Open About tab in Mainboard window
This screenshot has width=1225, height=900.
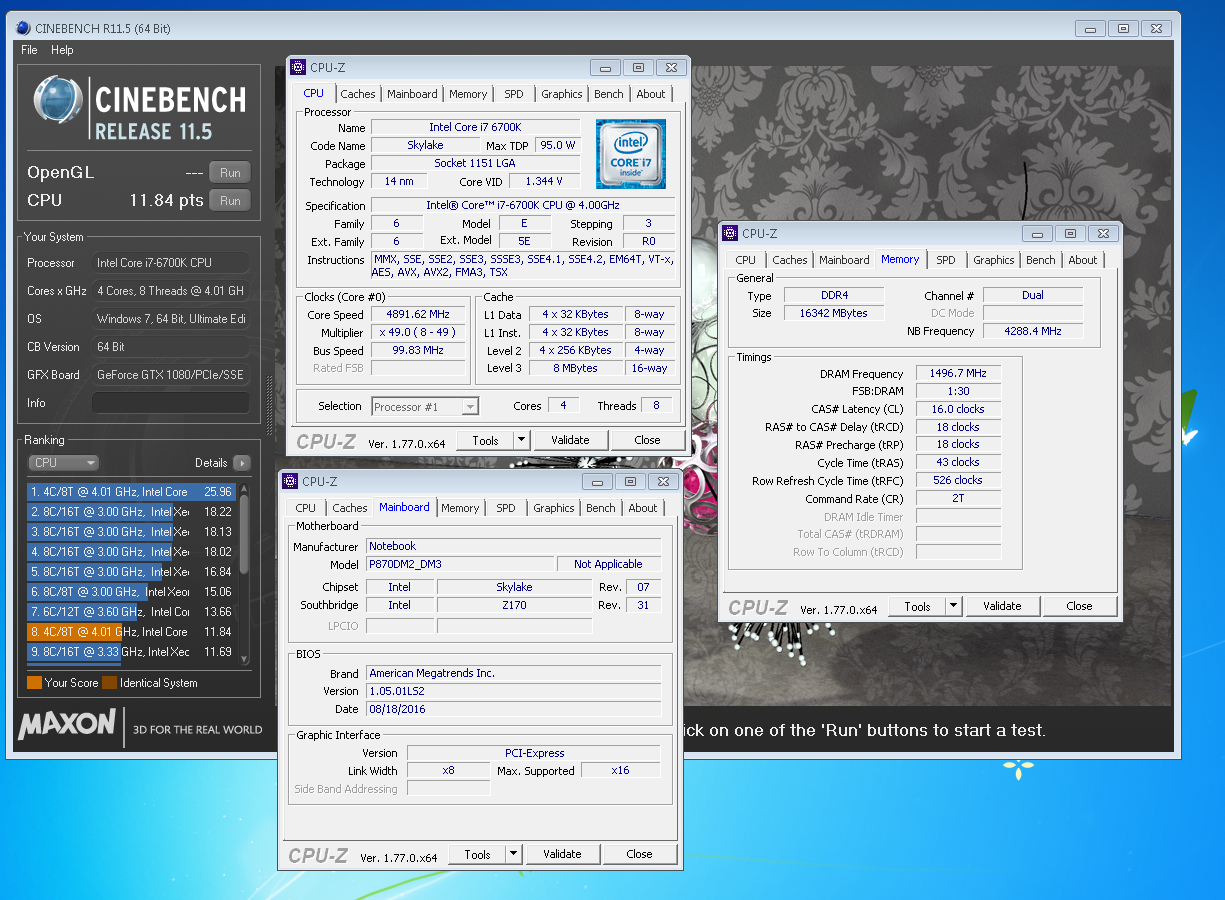pyautogui.click(x=643, y=508)
